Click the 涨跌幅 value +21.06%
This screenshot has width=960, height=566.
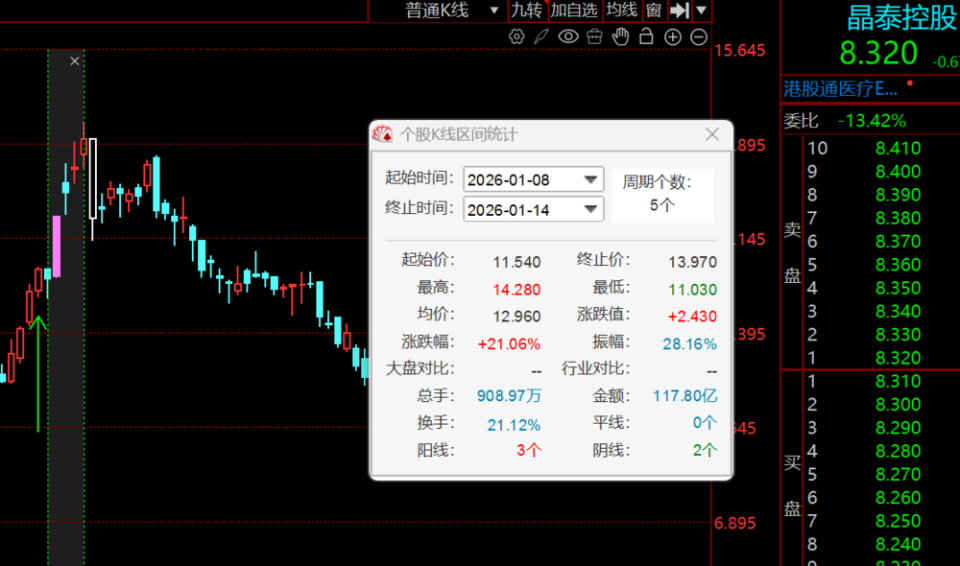(x=509, y=344)
